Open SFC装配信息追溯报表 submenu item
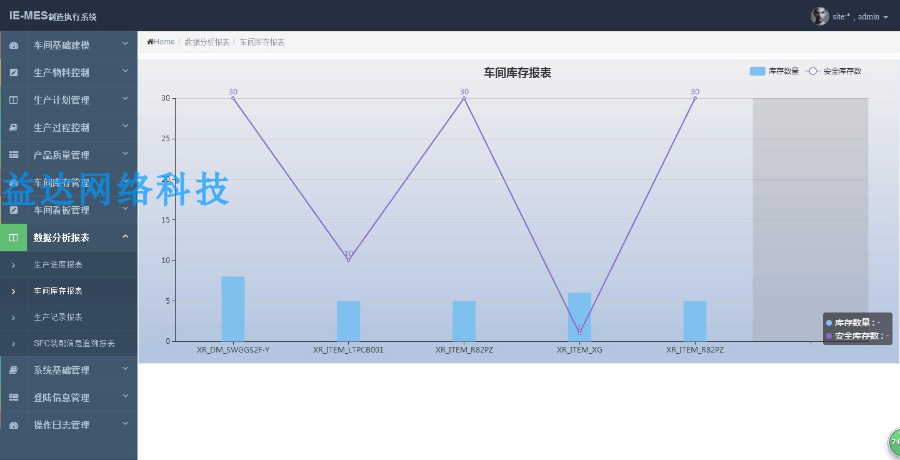 (74, 343)
